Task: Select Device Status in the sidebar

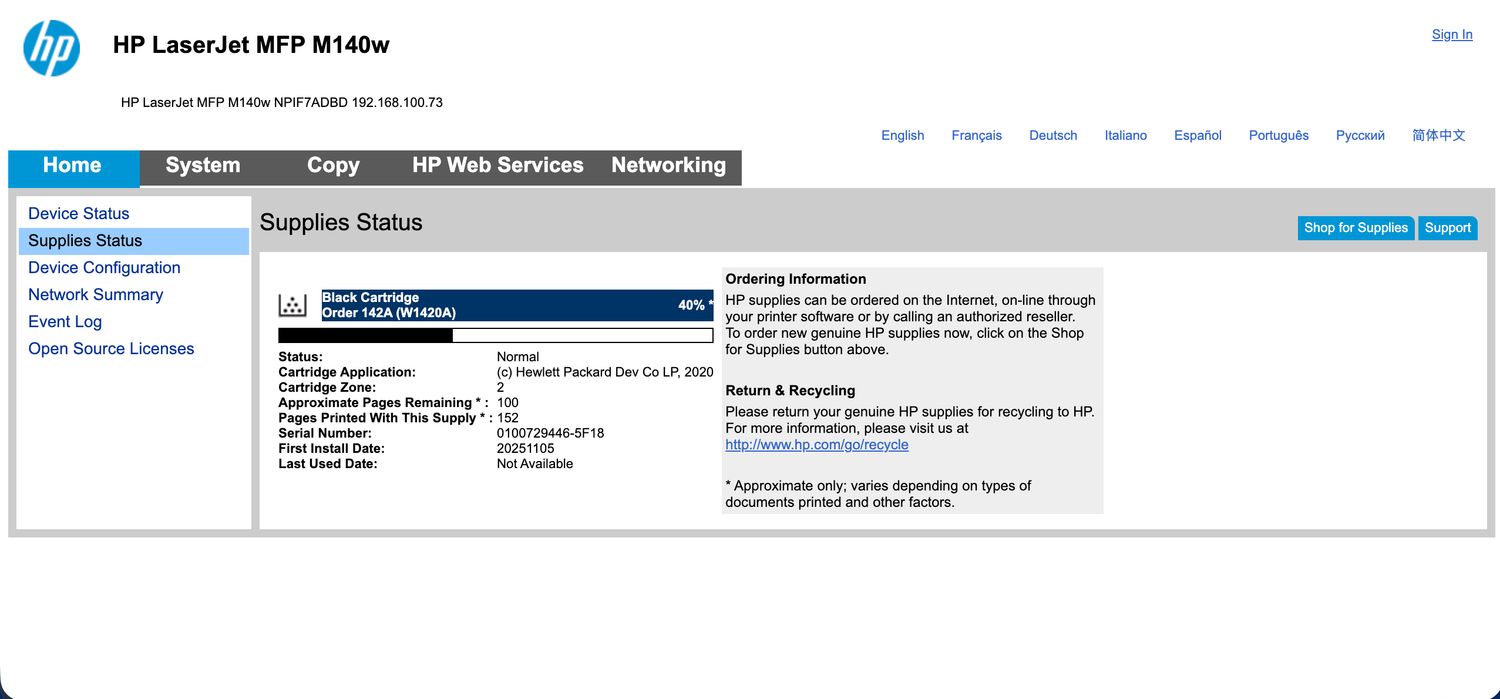Action: (x=79, y=213)
